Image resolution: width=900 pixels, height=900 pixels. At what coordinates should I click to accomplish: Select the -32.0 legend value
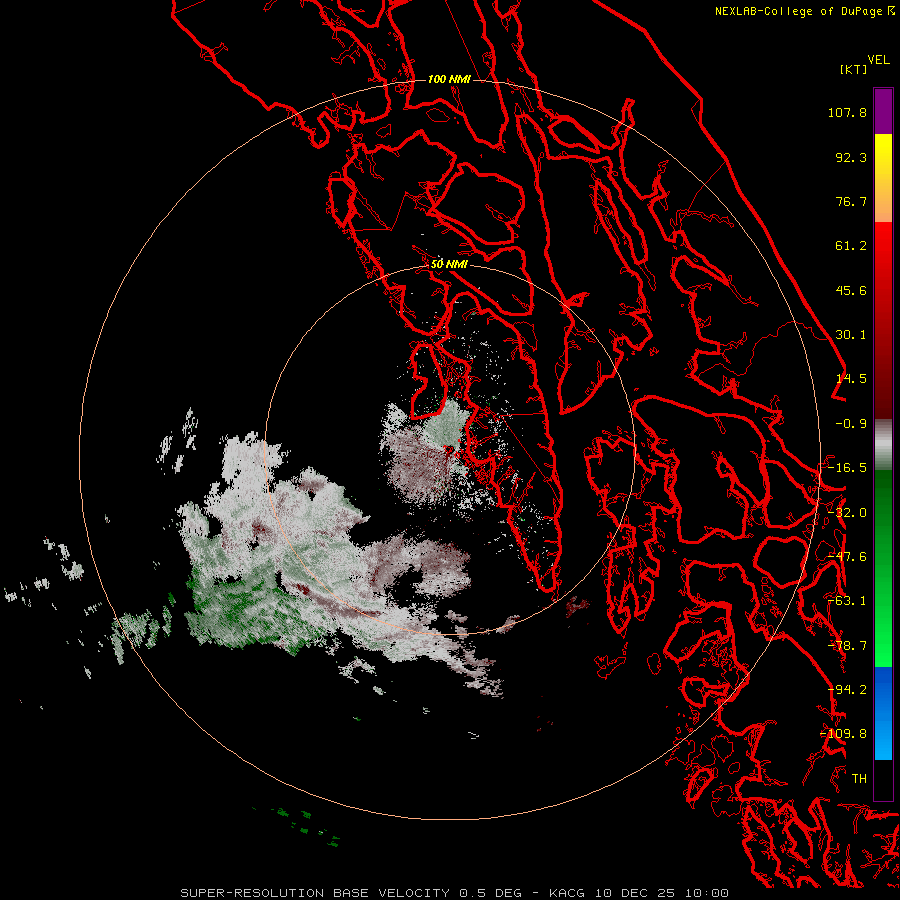[x=847, y=513]
